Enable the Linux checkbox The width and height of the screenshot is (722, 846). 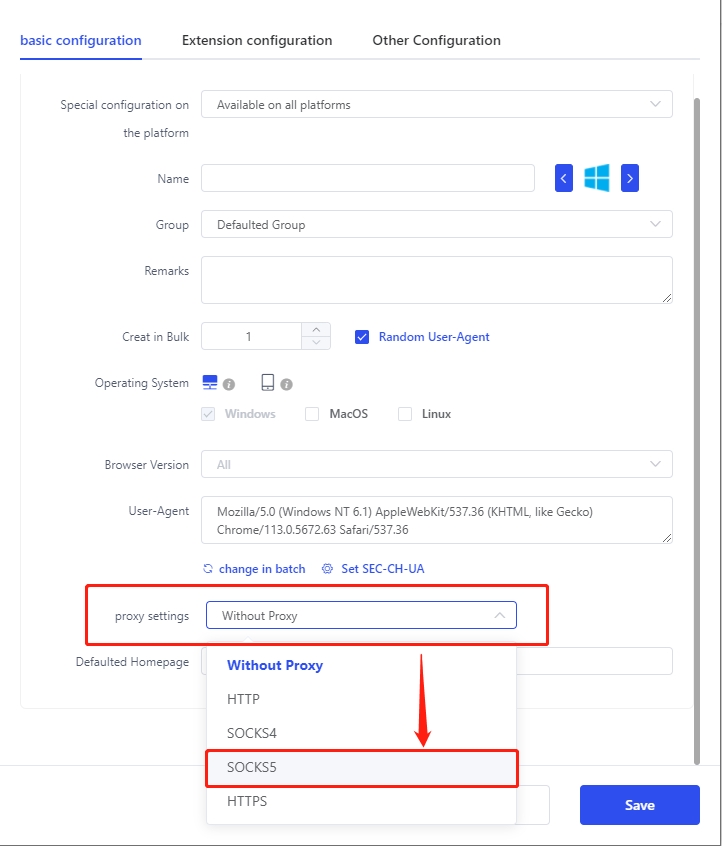click(x=405, y=414)
